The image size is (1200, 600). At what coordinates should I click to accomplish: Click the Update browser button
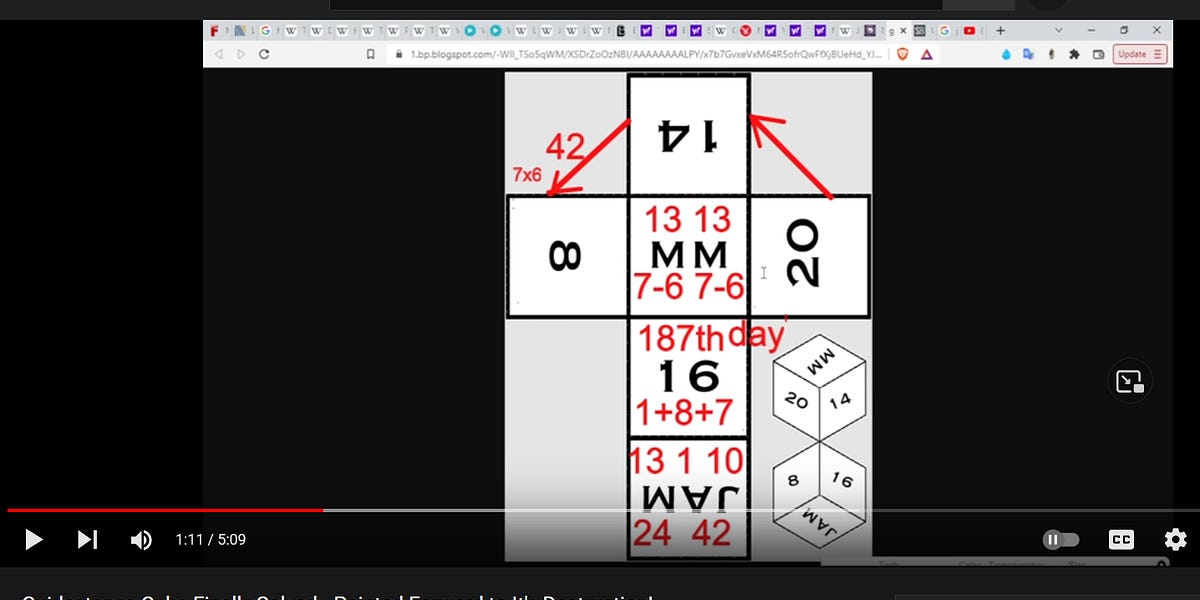[x=1132, y=54]
